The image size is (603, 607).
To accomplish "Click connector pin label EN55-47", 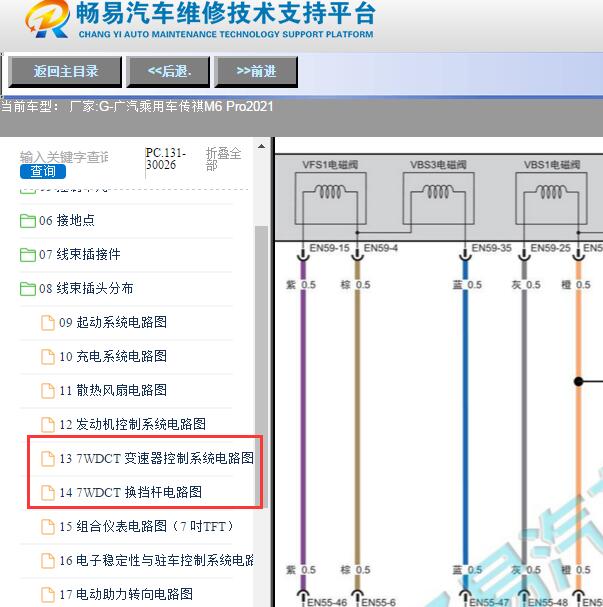I will click(489, 602).
